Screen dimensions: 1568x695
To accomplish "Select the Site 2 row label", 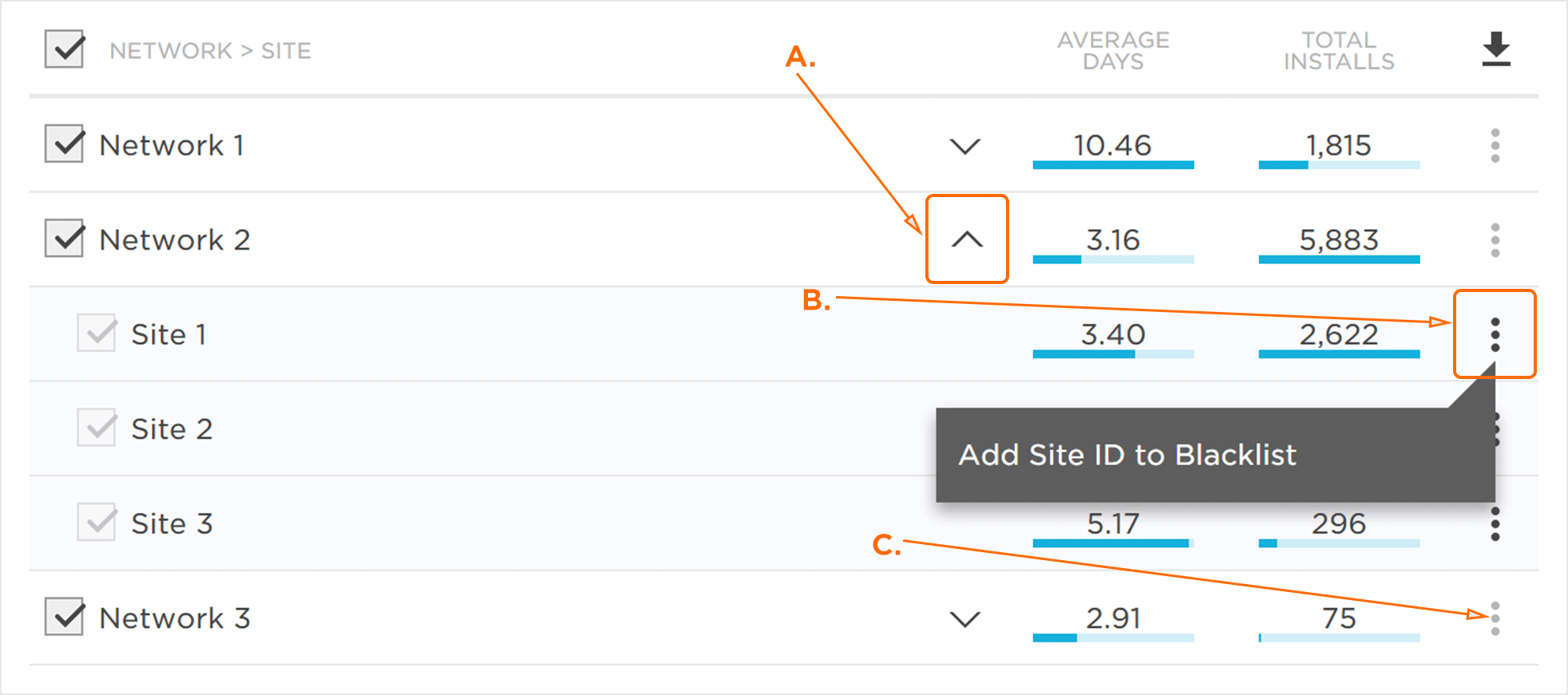I will [x=172, y=429].
